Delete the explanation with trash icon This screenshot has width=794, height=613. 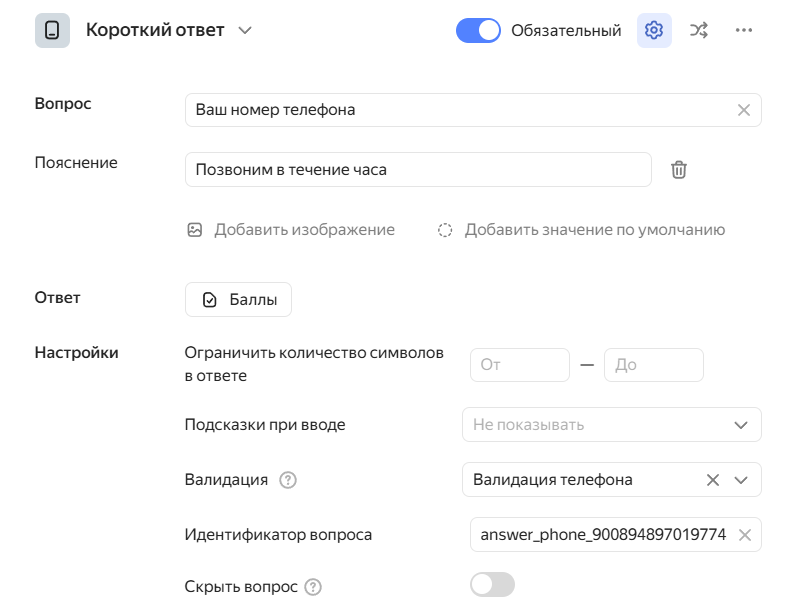pos(678,170)
